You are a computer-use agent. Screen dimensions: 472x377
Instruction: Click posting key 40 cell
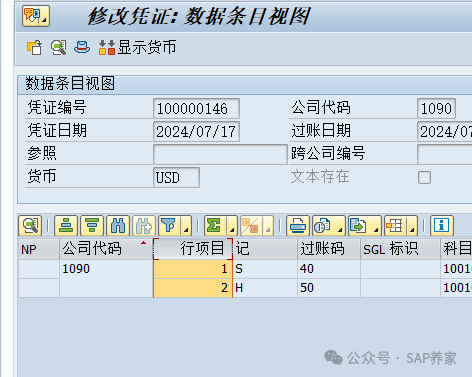click(x=329, y=269)
